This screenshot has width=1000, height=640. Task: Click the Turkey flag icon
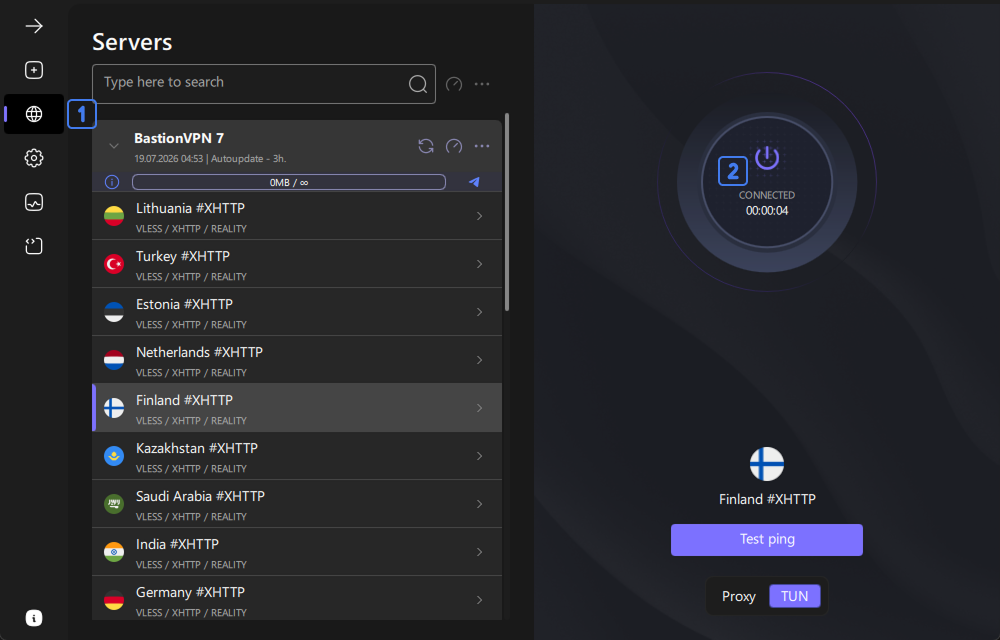click(x=114, y=264)
